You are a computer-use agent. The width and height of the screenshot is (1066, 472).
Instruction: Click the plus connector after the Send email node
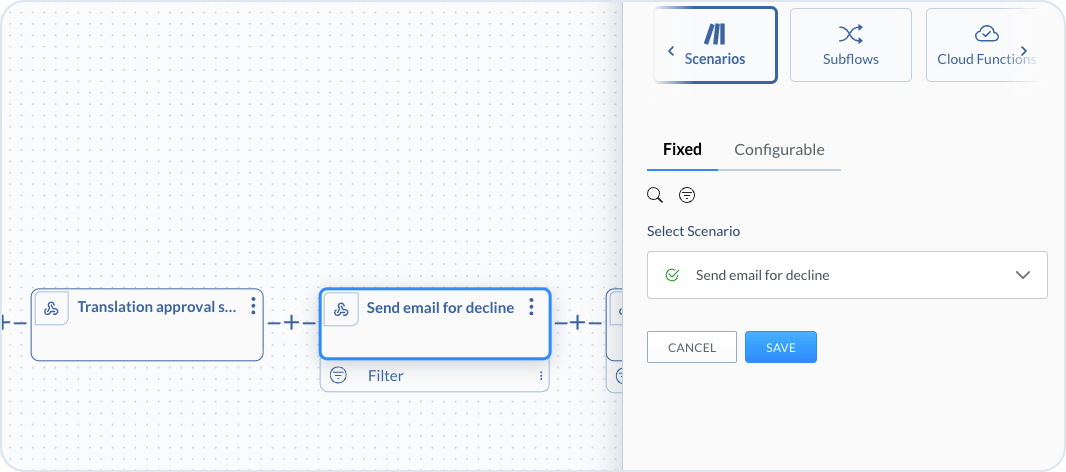[x=577, y=323]
